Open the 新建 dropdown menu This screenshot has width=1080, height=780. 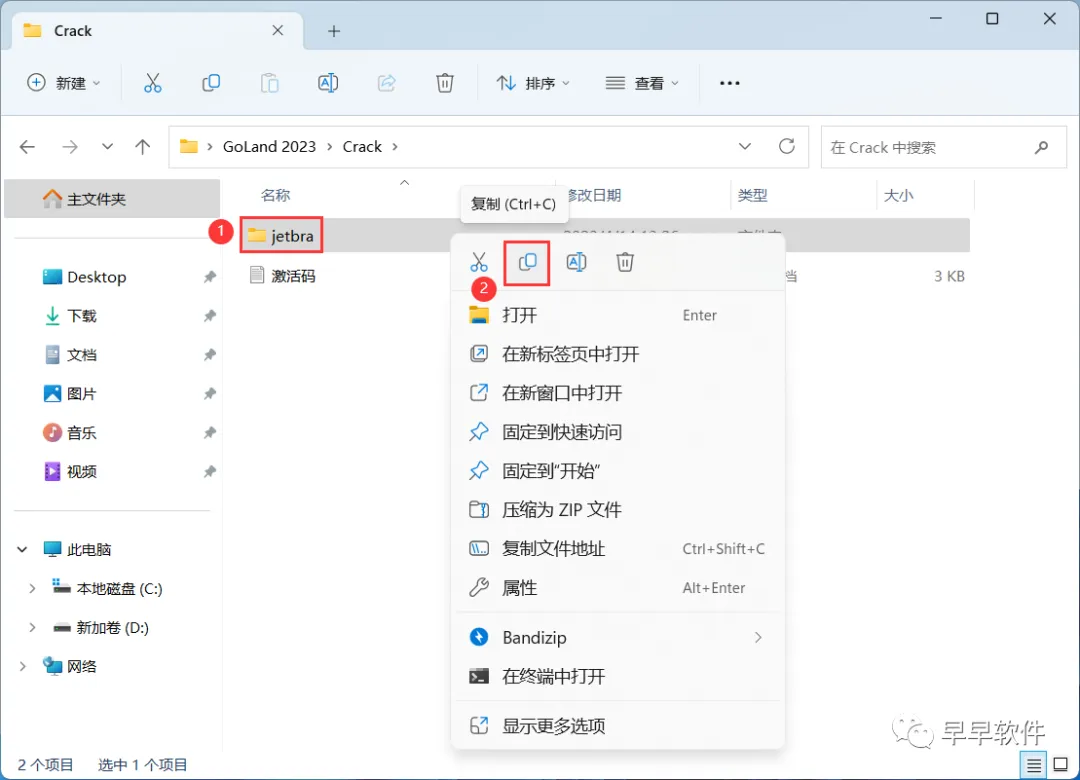coord(64,83)
